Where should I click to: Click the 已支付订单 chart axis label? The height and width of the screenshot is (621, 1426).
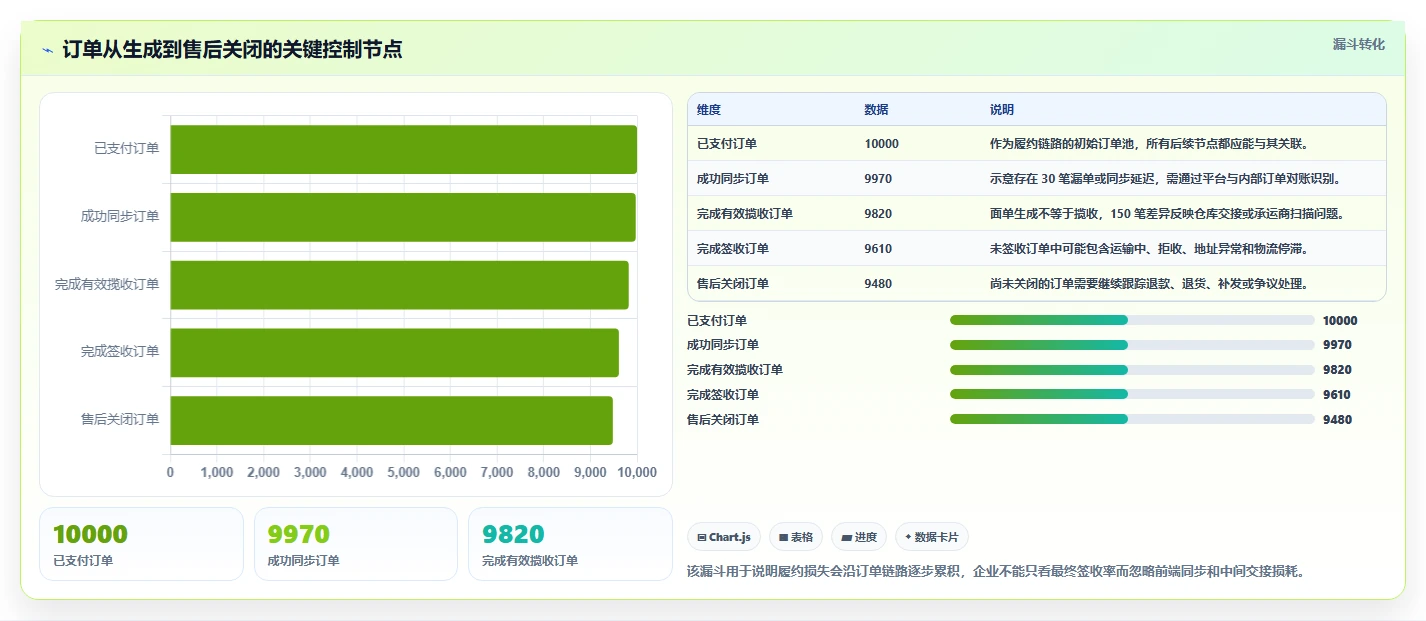pyautogui.click(x=127, y=149)
